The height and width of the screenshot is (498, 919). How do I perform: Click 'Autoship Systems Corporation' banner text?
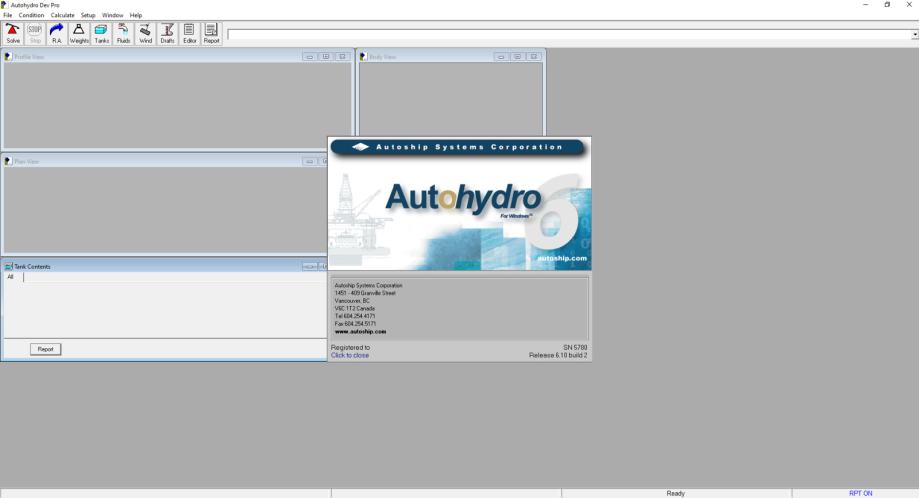pyautogui.click(x=469, y=147)
